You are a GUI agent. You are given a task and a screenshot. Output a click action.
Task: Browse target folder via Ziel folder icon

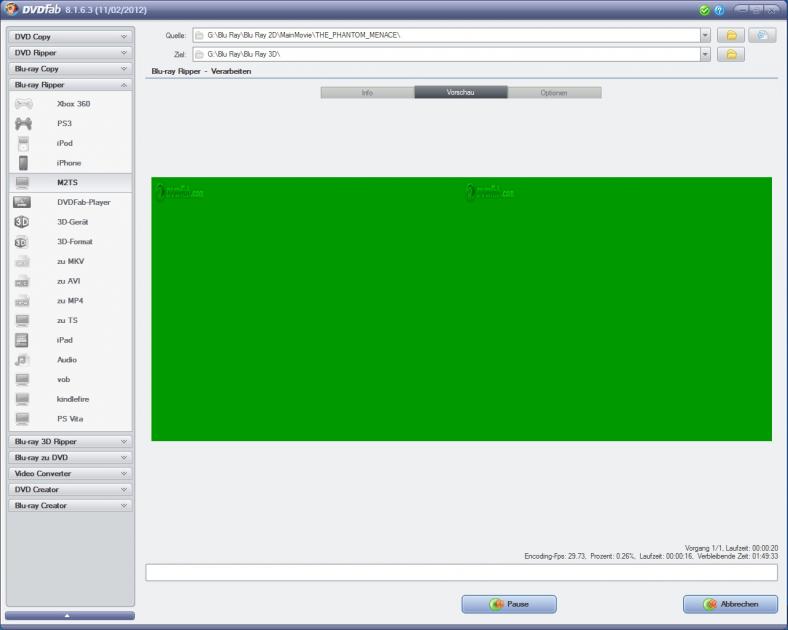(731, 54)
